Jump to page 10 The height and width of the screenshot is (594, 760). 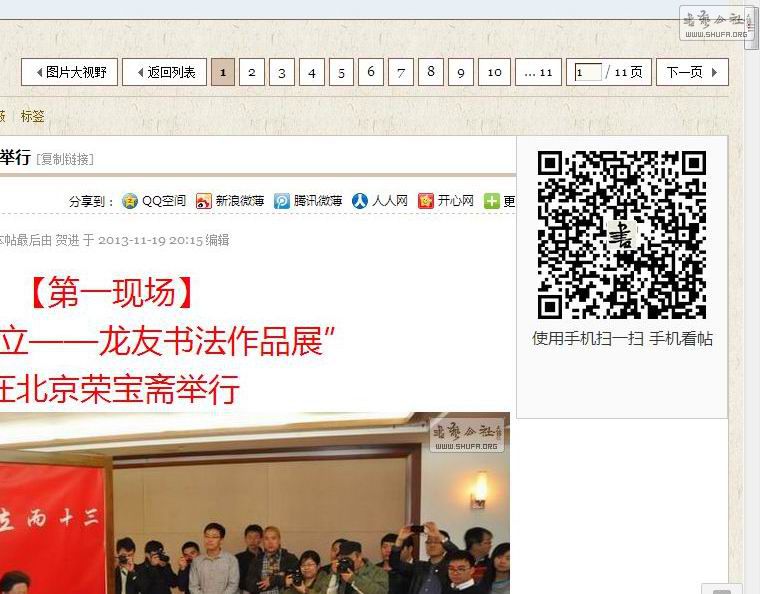[x=494, y=72]
